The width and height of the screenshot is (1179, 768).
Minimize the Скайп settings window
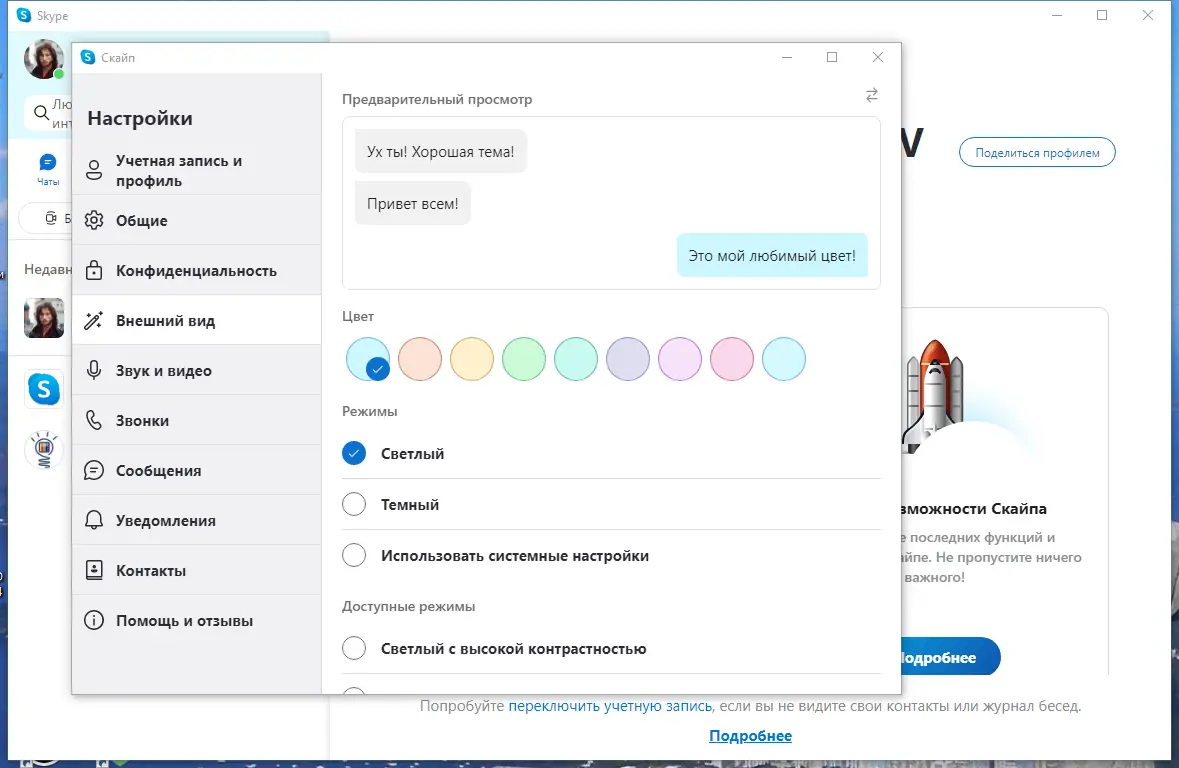(x=787, y=57)
